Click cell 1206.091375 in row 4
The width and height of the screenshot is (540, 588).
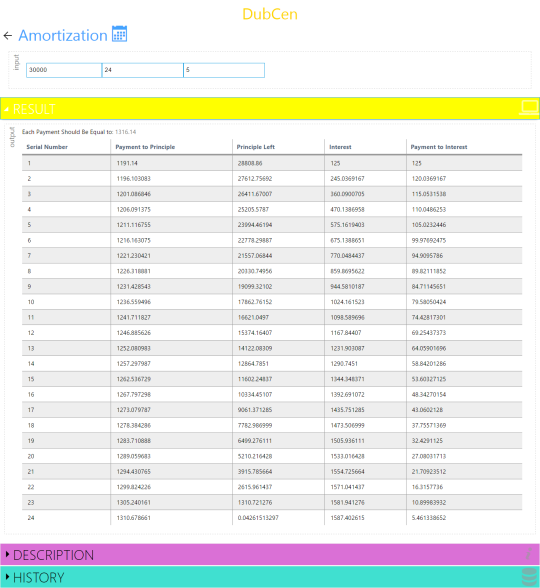(134, 209)
